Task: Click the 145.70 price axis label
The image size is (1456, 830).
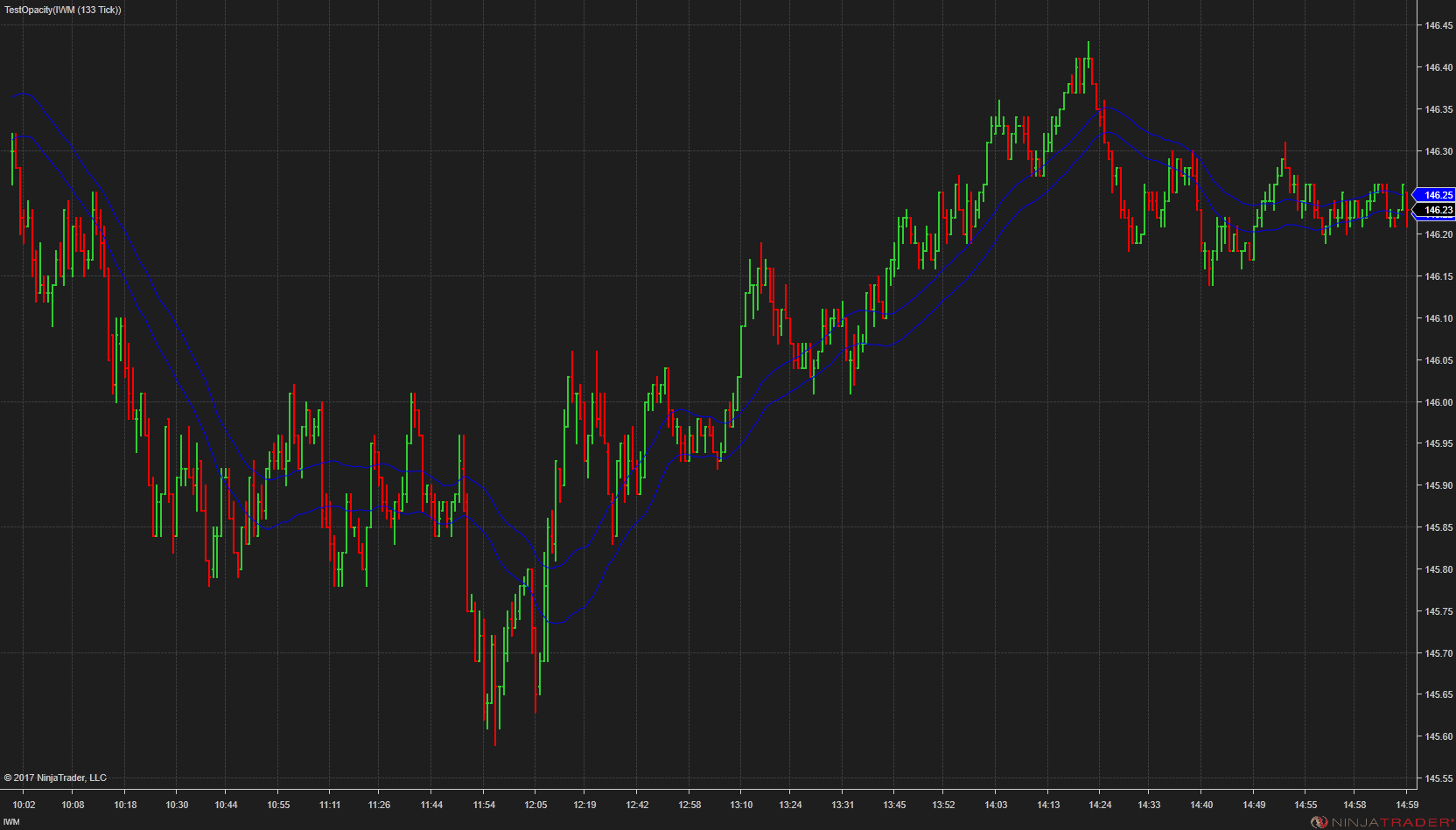Action: [1438, 653]
